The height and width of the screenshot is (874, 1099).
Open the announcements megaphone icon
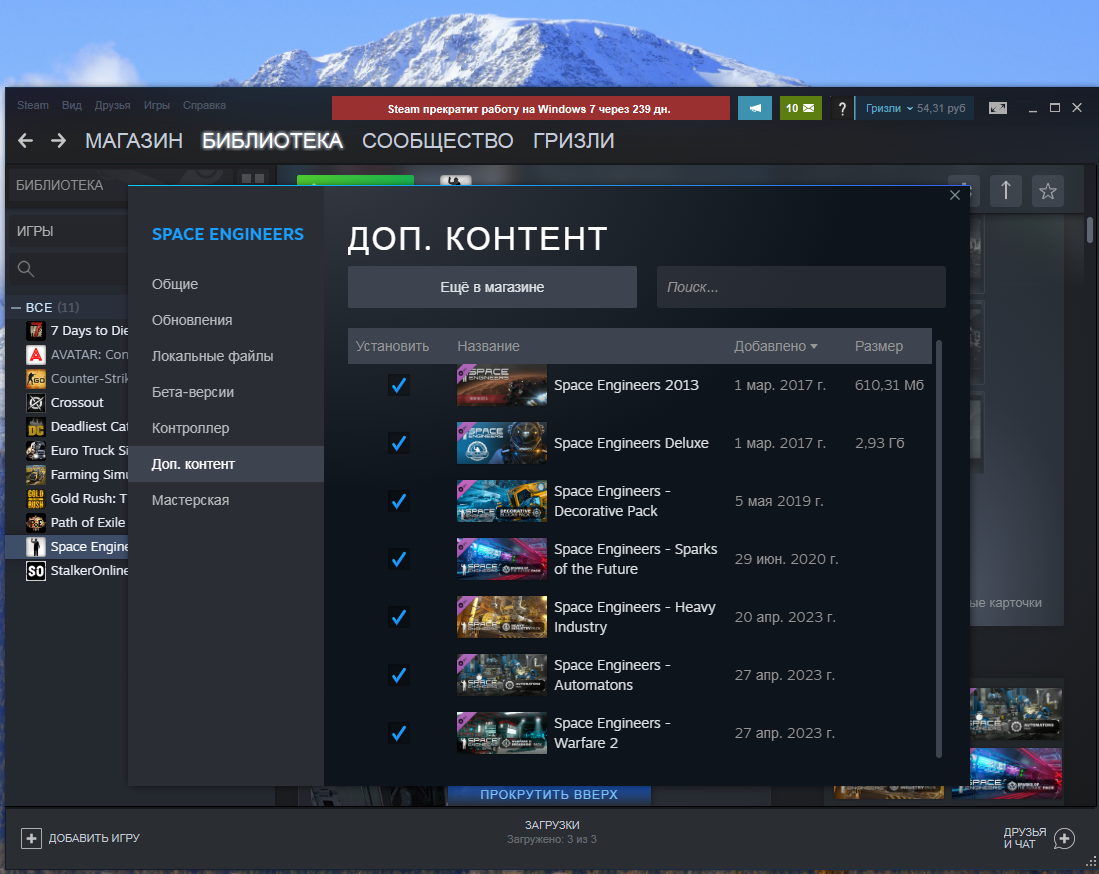click(754, 108)
